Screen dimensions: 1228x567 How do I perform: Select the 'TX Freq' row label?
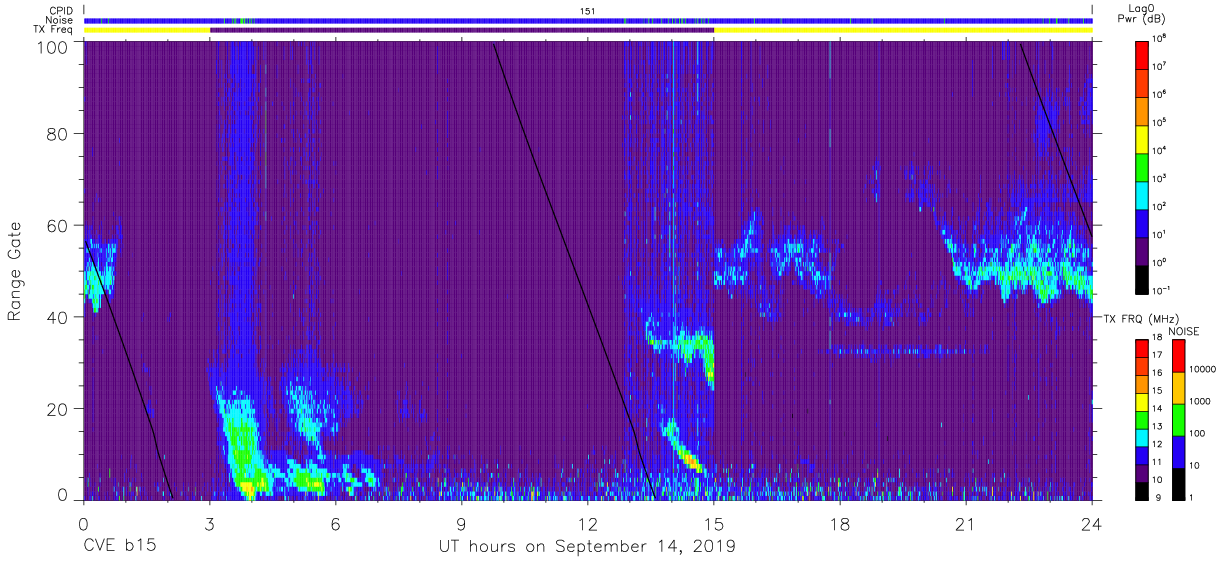pos(52,29)
